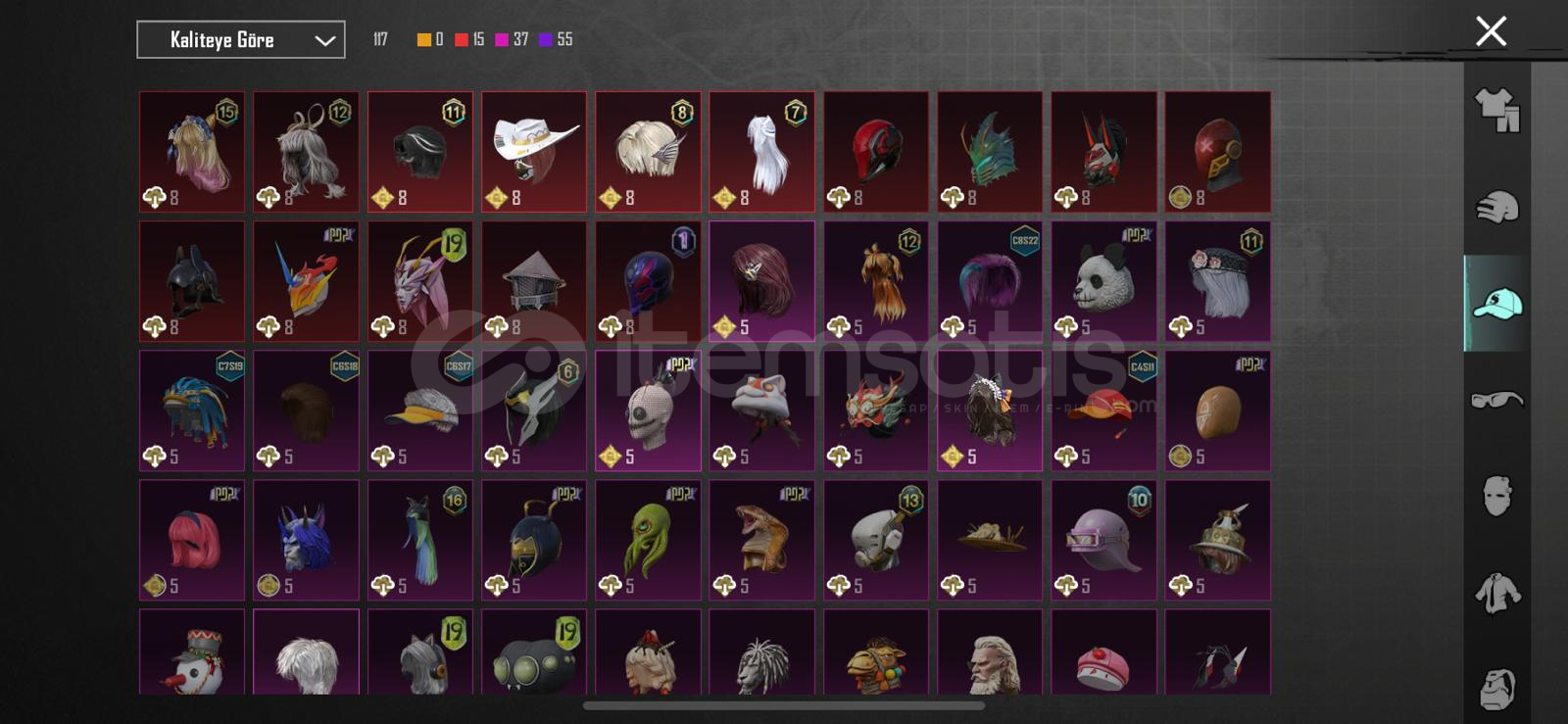The height and width of the screenshot is (724, 1568).
Task: Filter by pink quality color count 37
Action: coord(512,39)
